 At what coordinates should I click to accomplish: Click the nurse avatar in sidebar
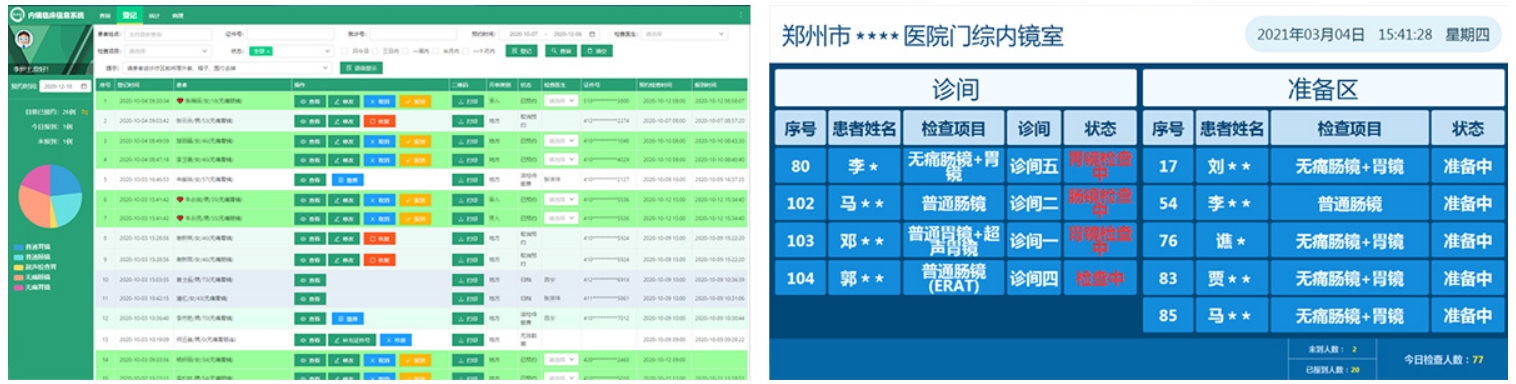tap(24, 38)
